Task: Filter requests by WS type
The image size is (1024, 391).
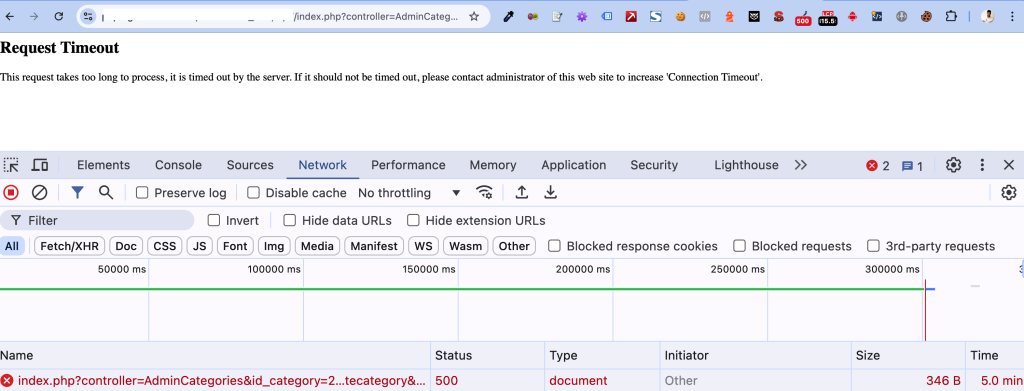Action: [424, 246]
